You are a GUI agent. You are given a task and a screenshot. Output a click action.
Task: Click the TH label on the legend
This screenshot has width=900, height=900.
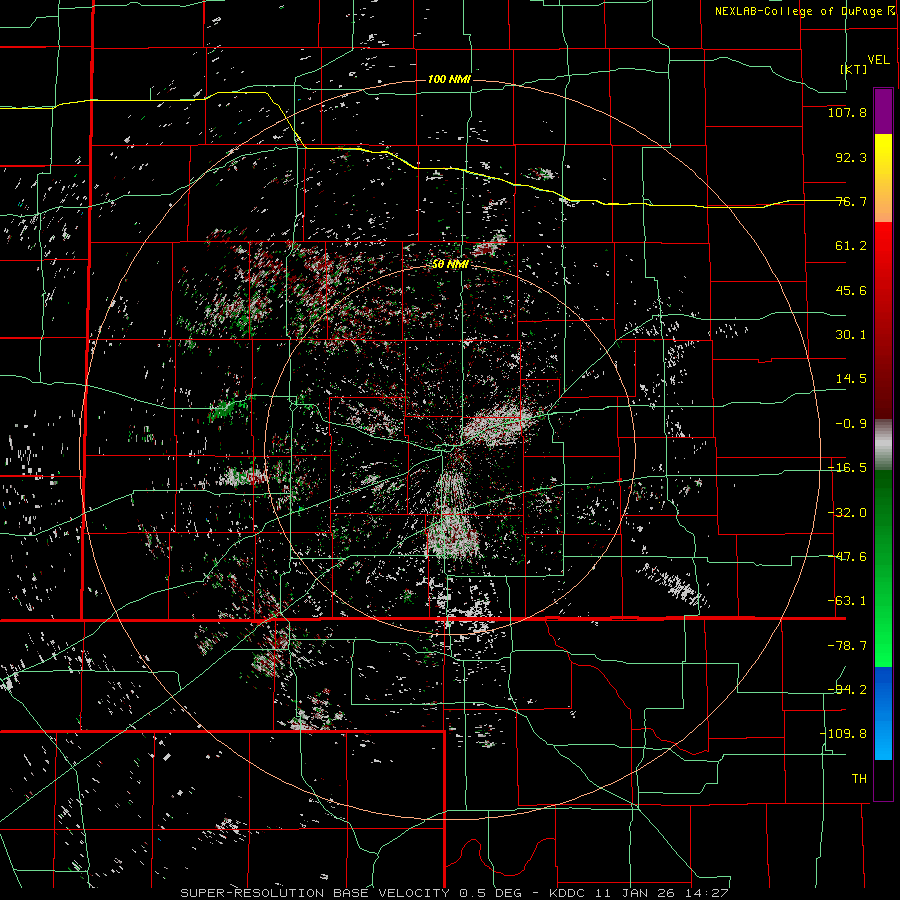click(x=859, y=779)
